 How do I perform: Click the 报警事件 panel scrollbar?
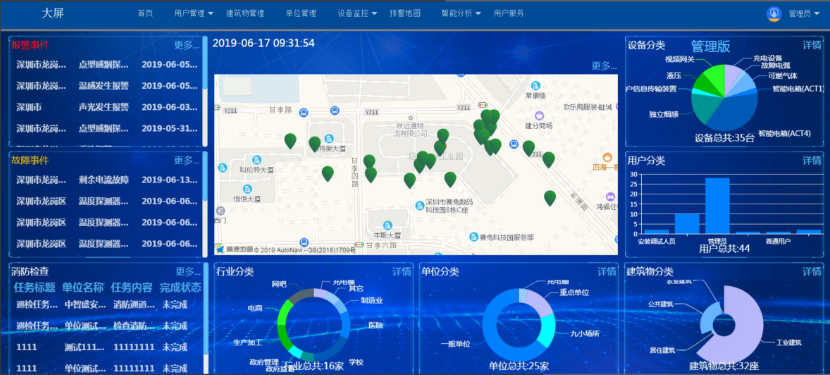click(205, 90)
